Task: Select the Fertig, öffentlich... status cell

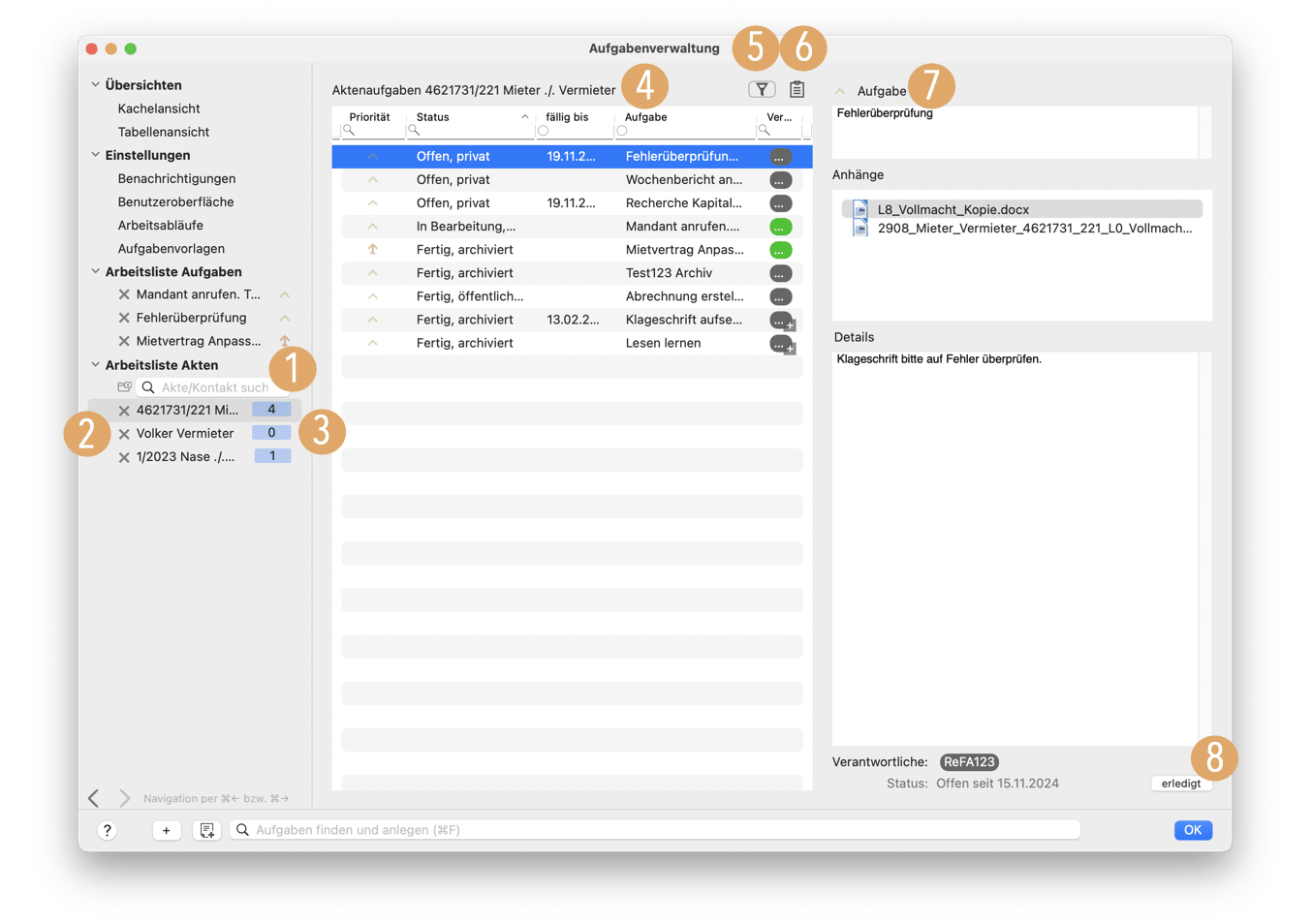Action: (x=470, y=296)
